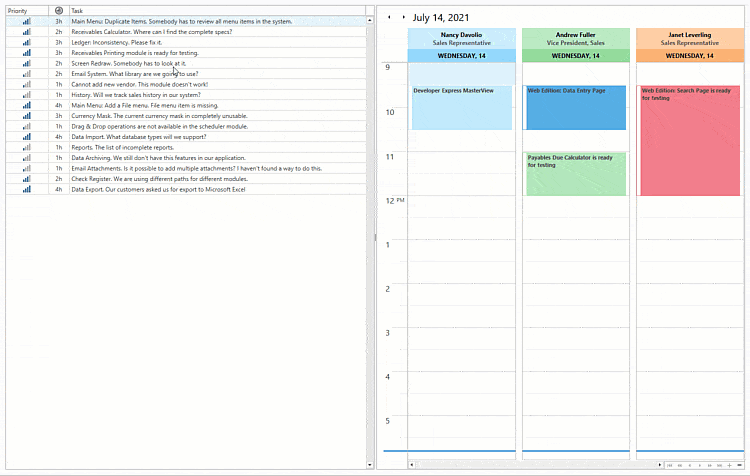Select task 'Data Archiving' description text
The height and width of the screenshot is (476, 750).
(x=158, y=158)
